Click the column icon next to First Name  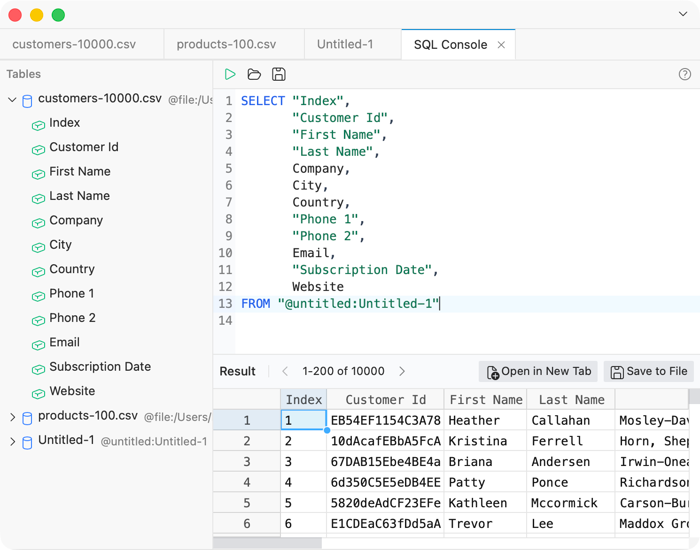pos(38,174)
